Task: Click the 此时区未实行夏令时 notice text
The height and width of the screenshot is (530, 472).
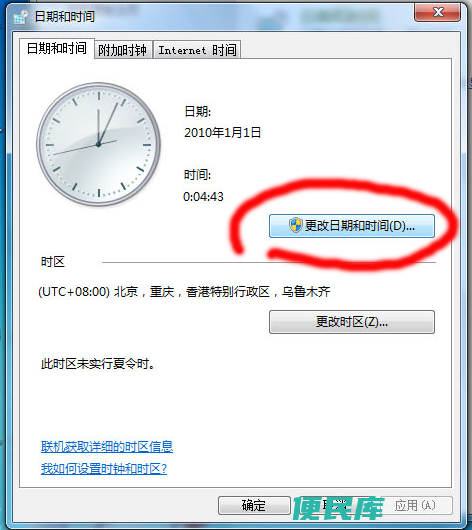Action: [98, 364]
